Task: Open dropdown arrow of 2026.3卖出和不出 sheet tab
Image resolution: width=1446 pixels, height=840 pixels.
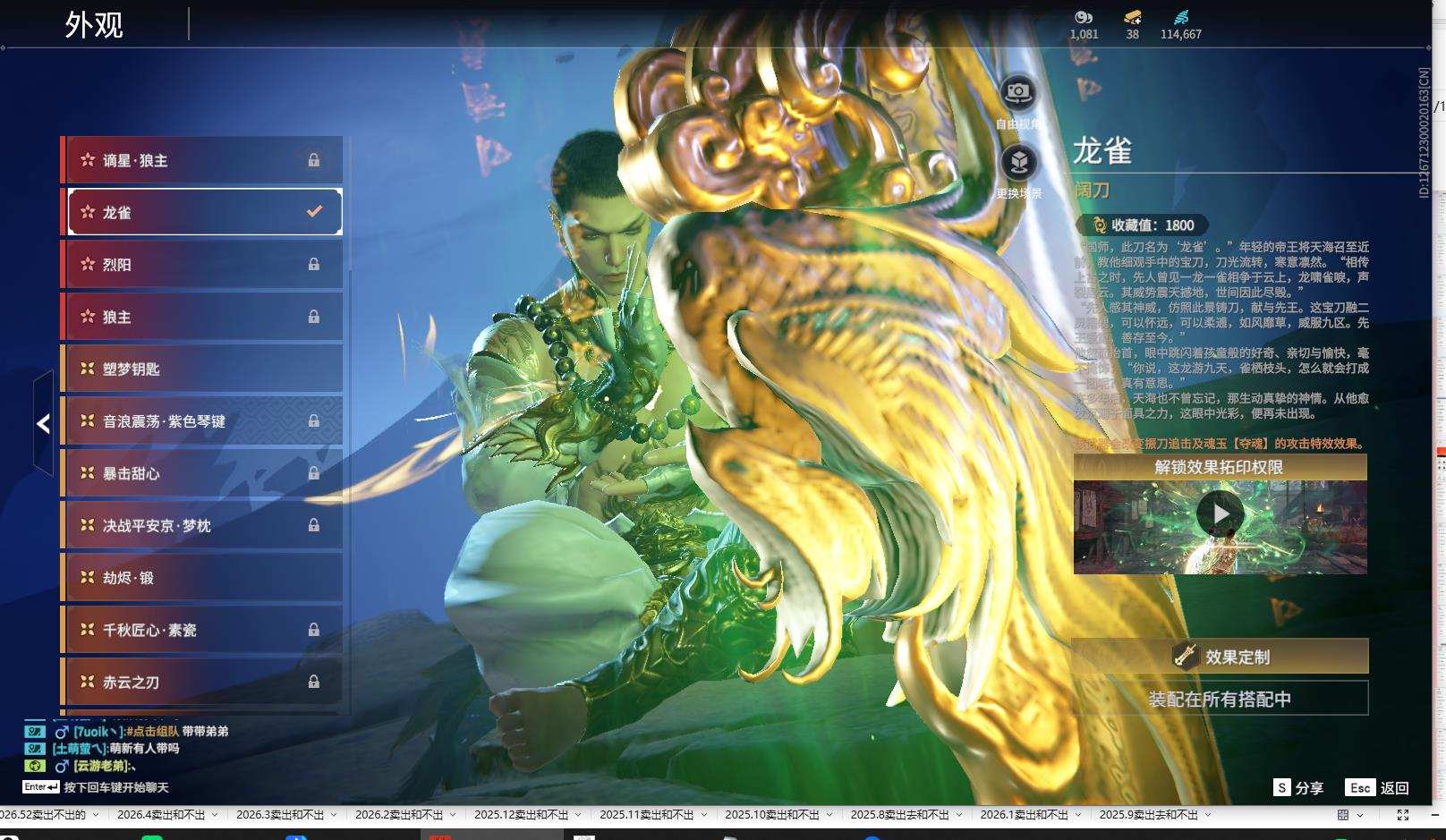Action: point(334,815)
